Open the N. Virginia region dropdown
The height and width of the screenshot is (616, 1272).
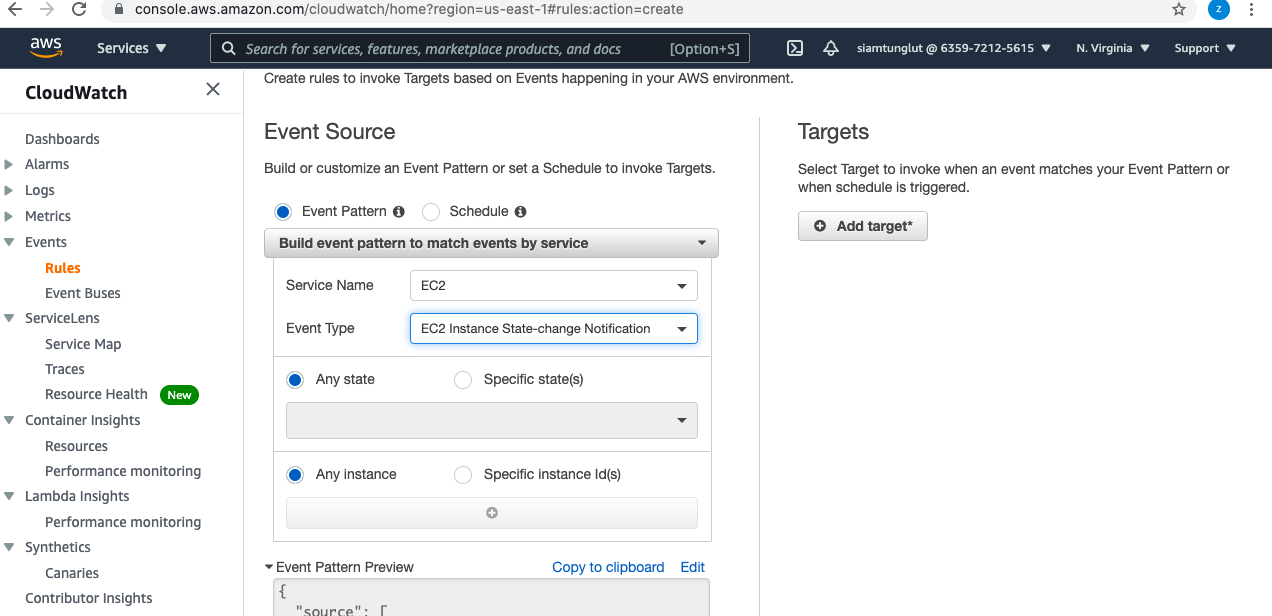(1113, 48)
